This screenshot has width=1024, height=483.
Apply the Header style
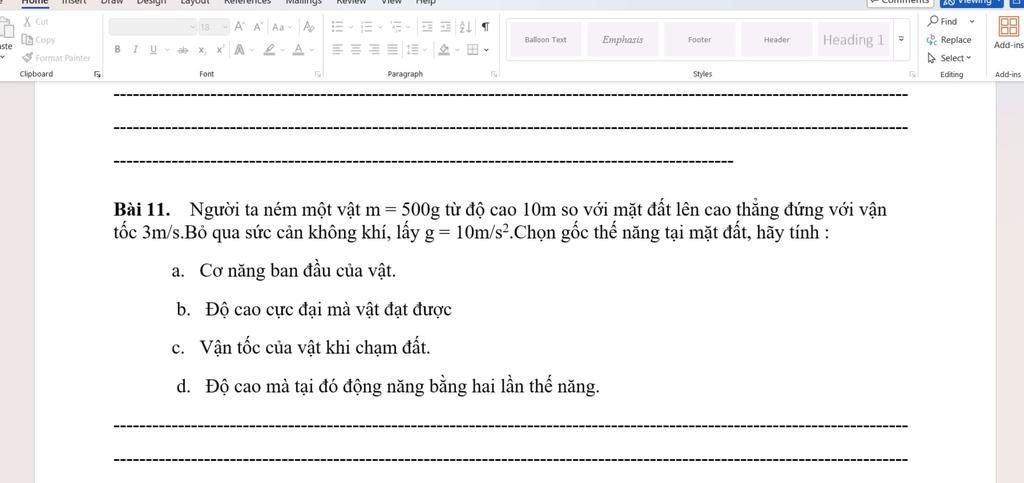pyautogui.click(x=776, y=40)
